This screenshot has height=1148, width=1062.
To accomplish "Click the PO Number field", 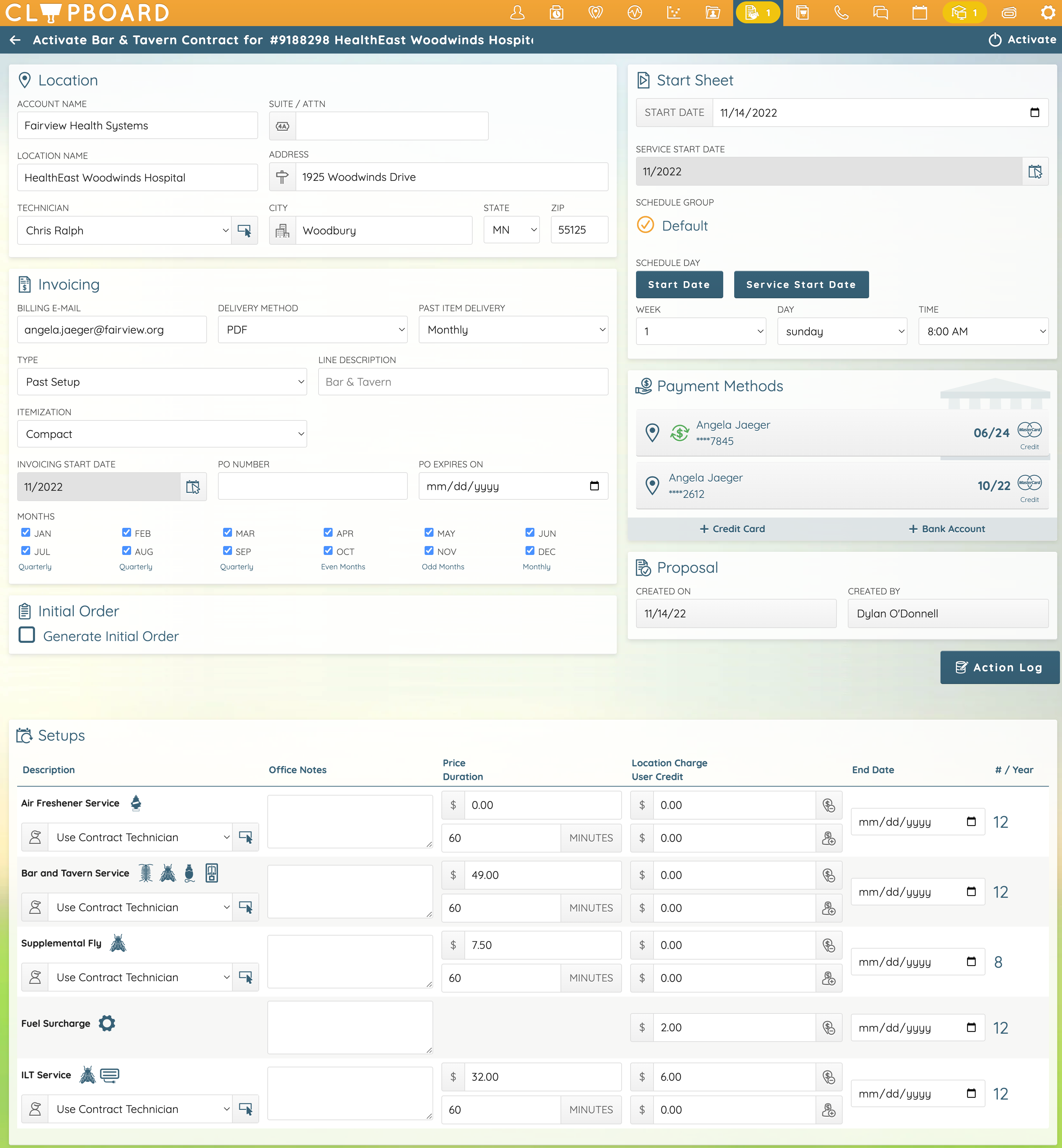I will click(x=313, y=486).
